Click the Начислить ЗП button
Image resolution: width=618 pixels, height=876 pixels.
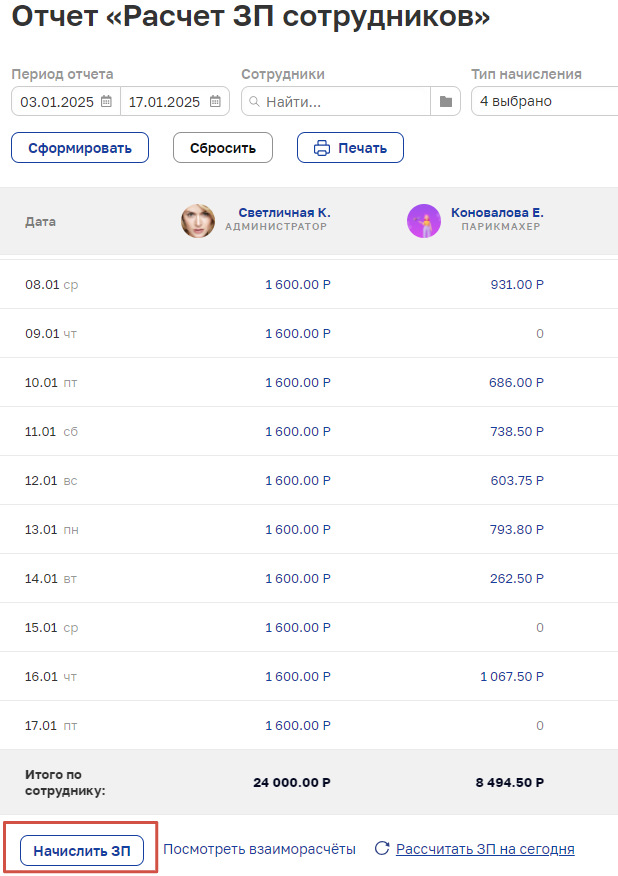click(82, 850)
